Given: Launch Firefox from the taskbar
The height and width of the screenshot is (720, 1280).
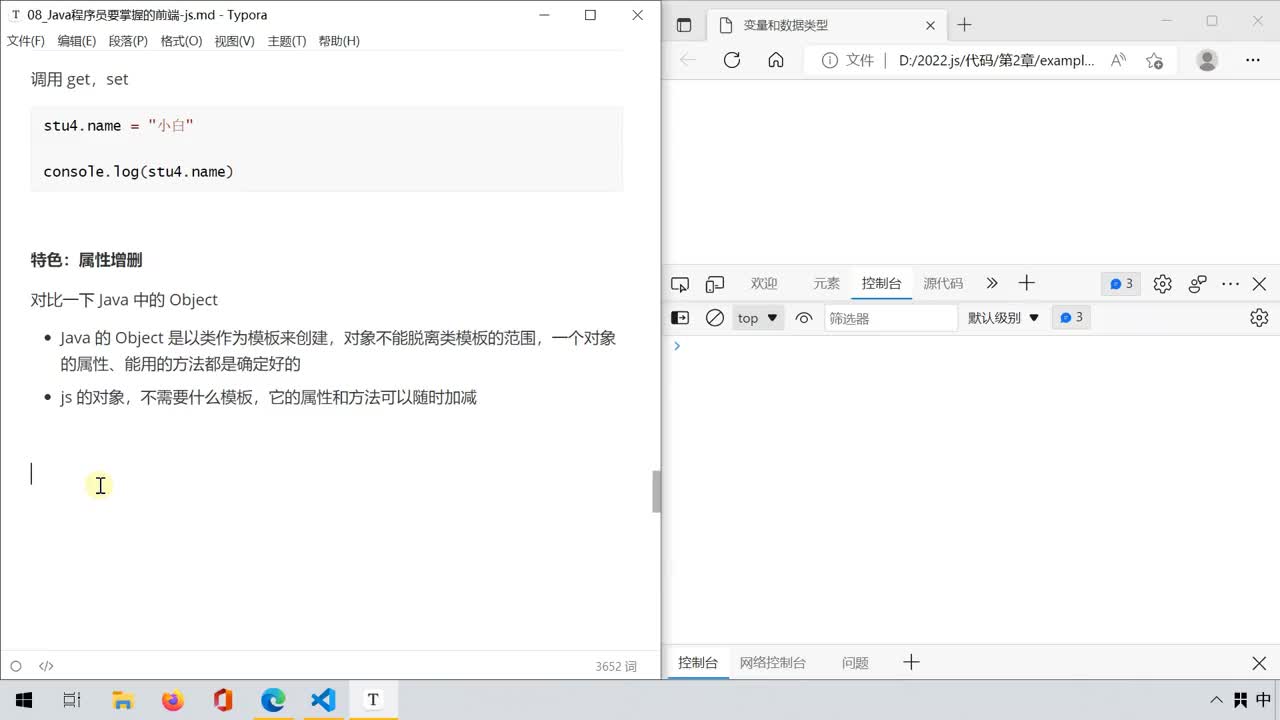Looking at the screenshot, I should (173, 700).
